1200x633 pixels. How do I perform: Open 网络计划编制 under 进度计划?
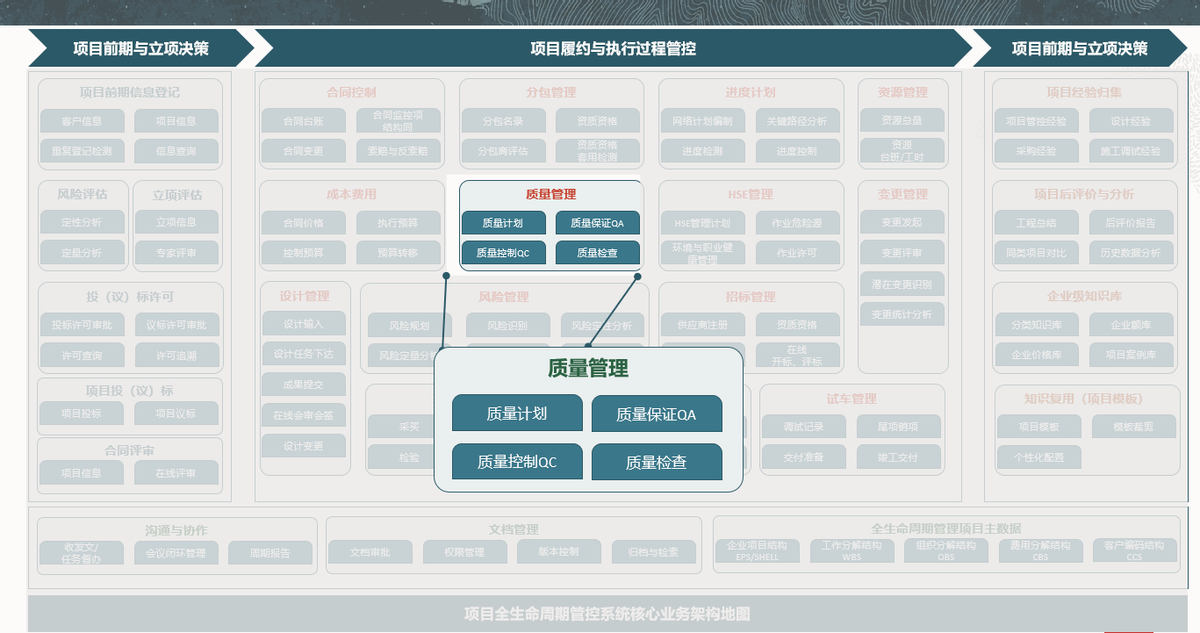click(703, 121)
